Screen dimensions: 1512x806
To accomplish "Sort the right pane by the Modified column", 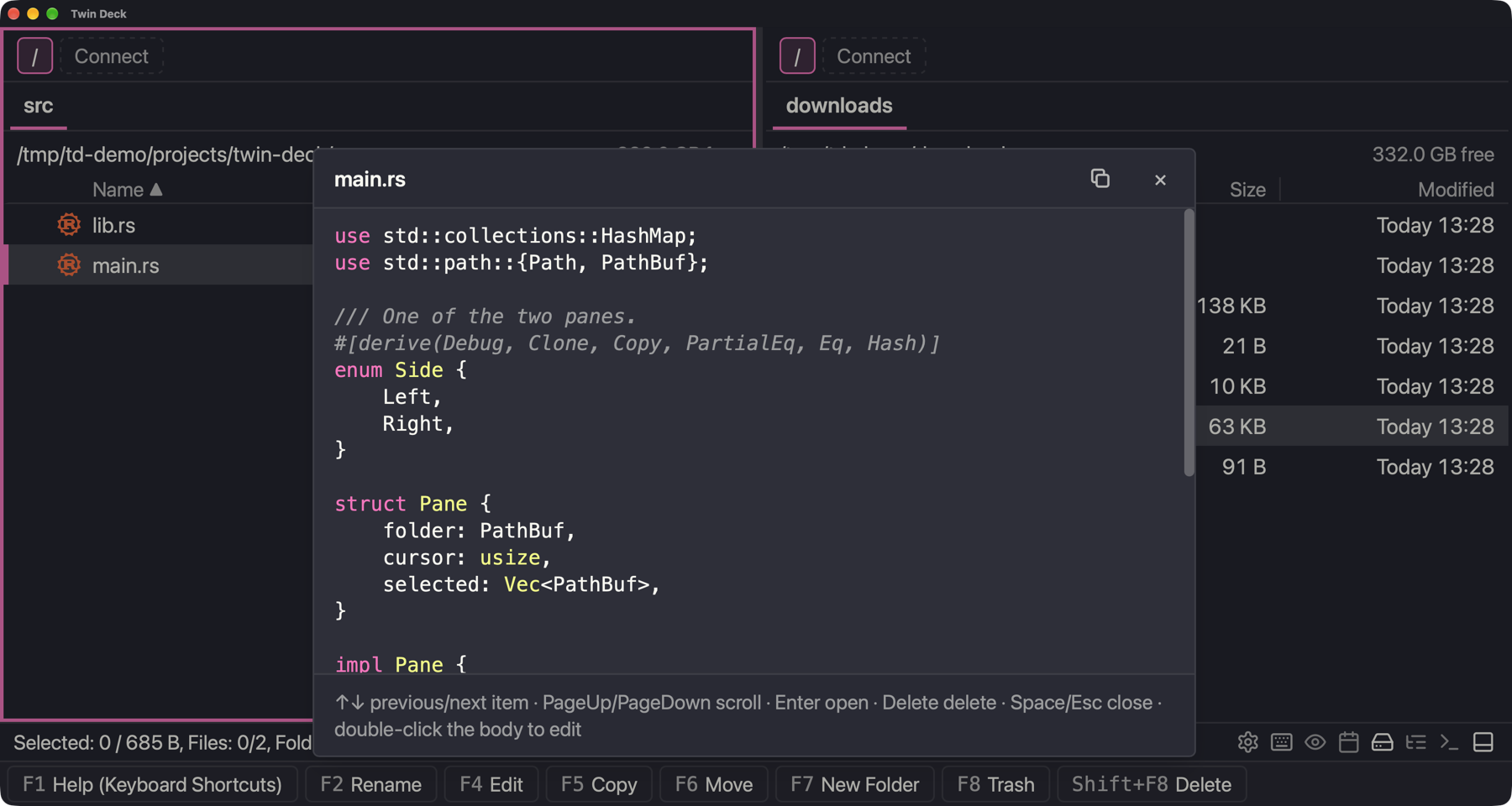I will click(x=1455, y=190).
